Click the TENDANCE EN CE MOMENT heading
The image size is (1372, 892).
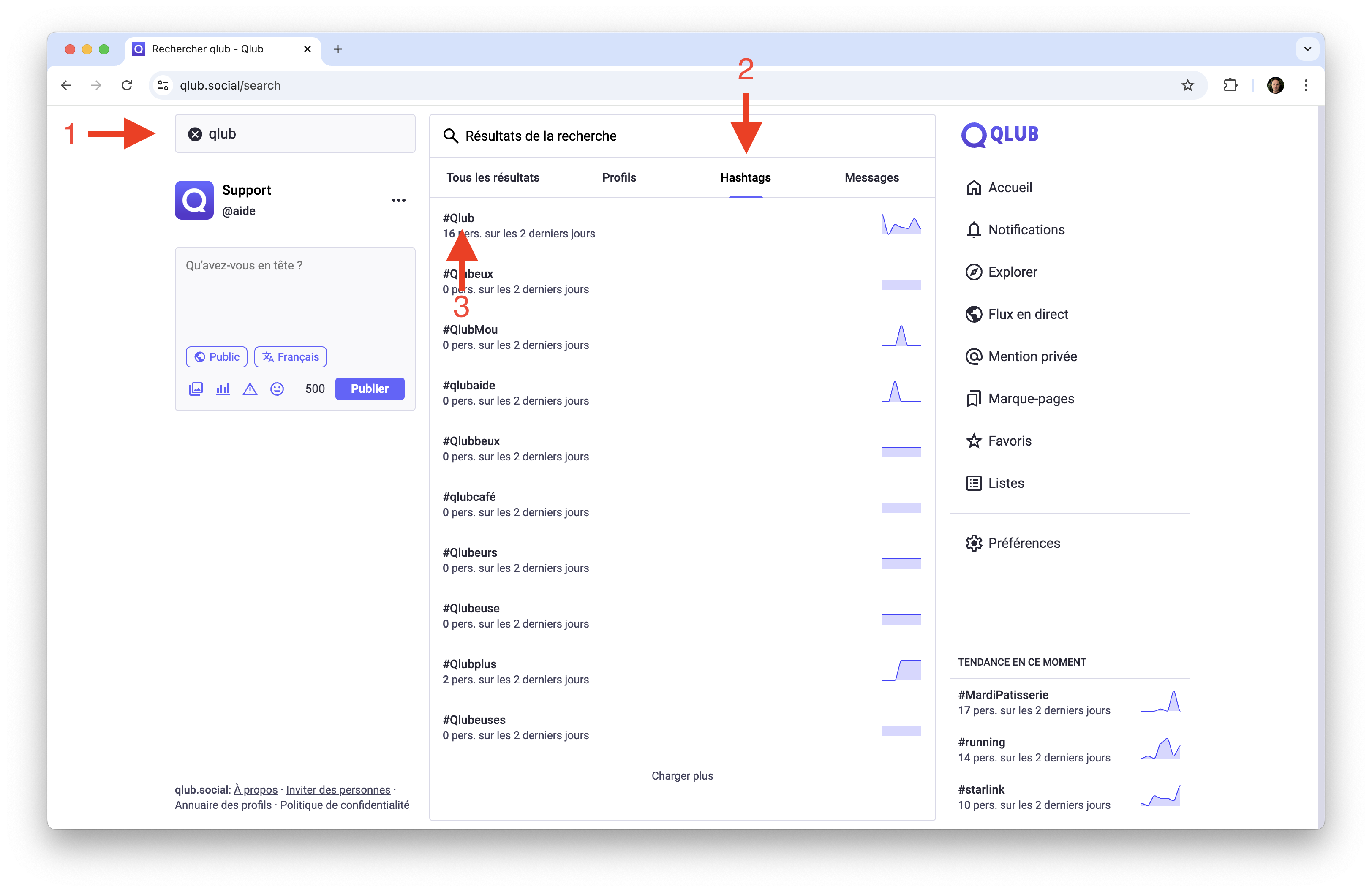point(1021,662)
